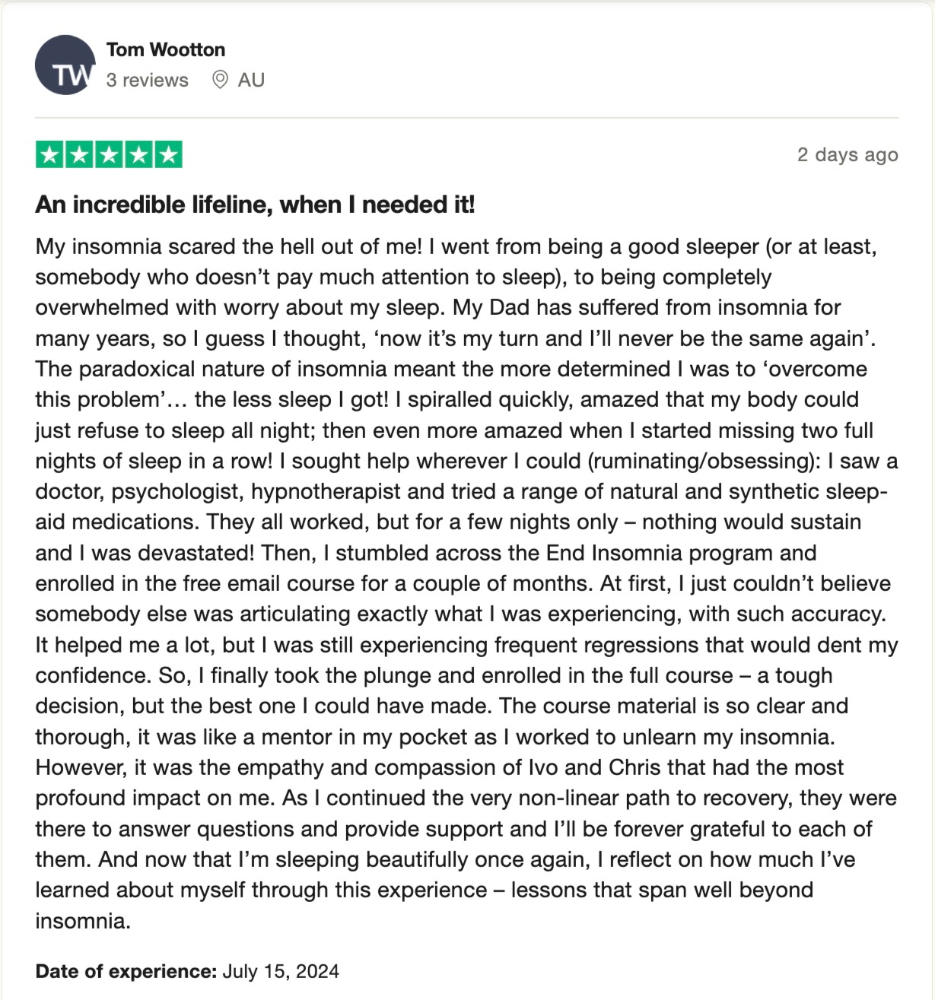Open the 'An incredible lifeline' review title
The height and width of the screenshot is (1000, 935).
255,205
